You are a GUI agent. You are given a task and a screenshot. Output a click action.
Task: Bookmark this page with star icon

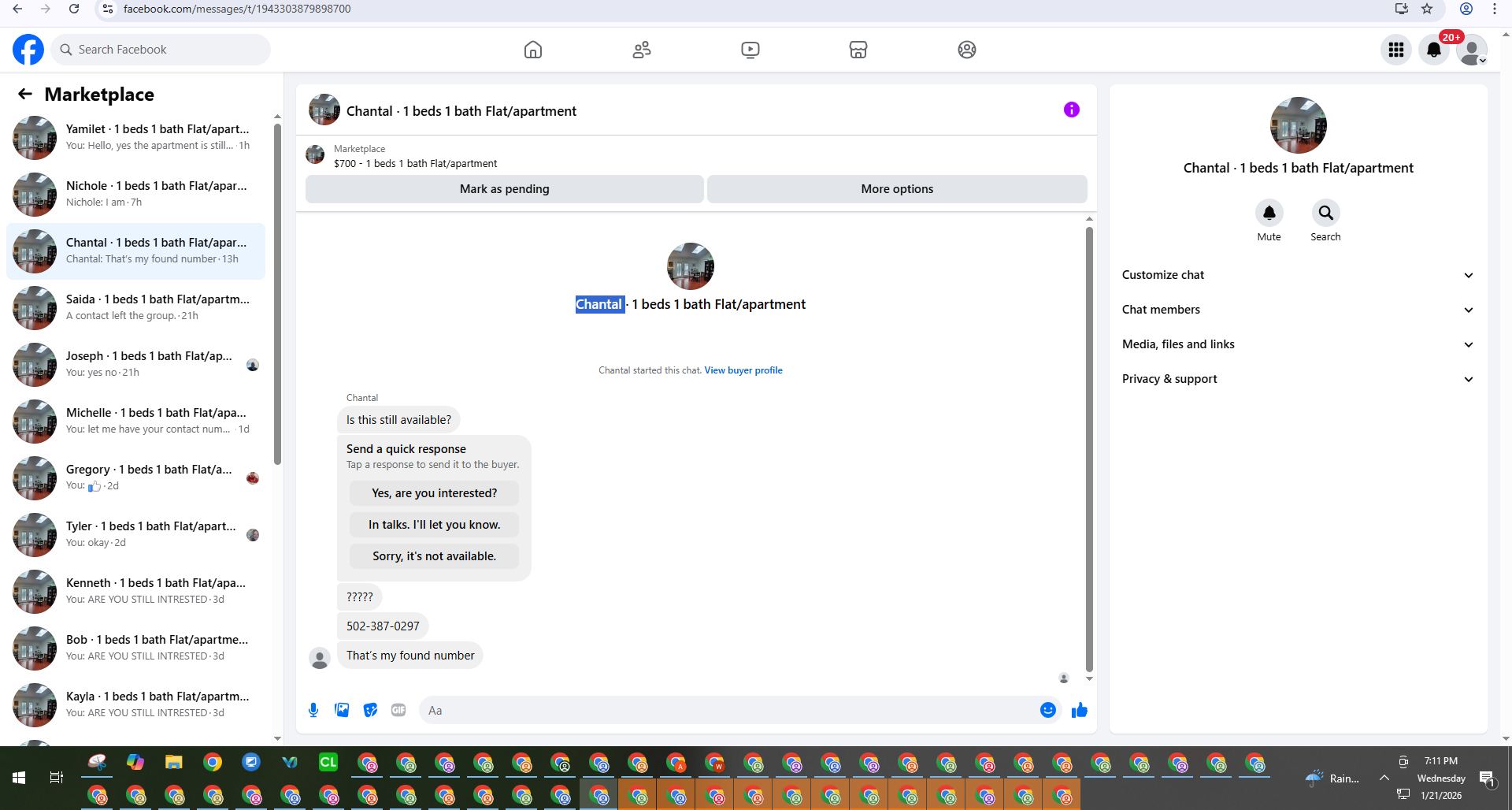point(1427,9)
